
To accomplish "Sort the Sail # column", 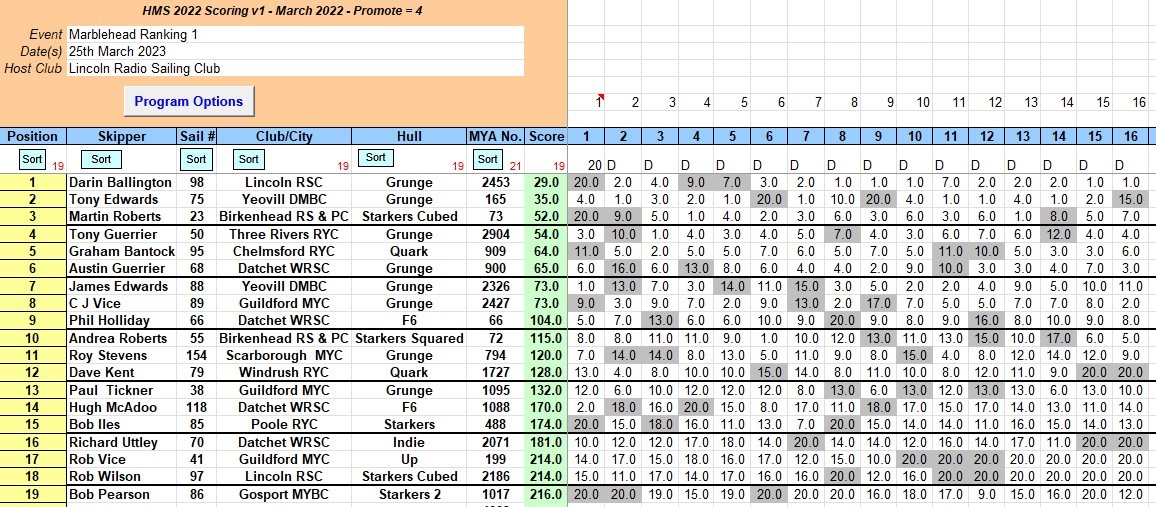I will [196, 159].
